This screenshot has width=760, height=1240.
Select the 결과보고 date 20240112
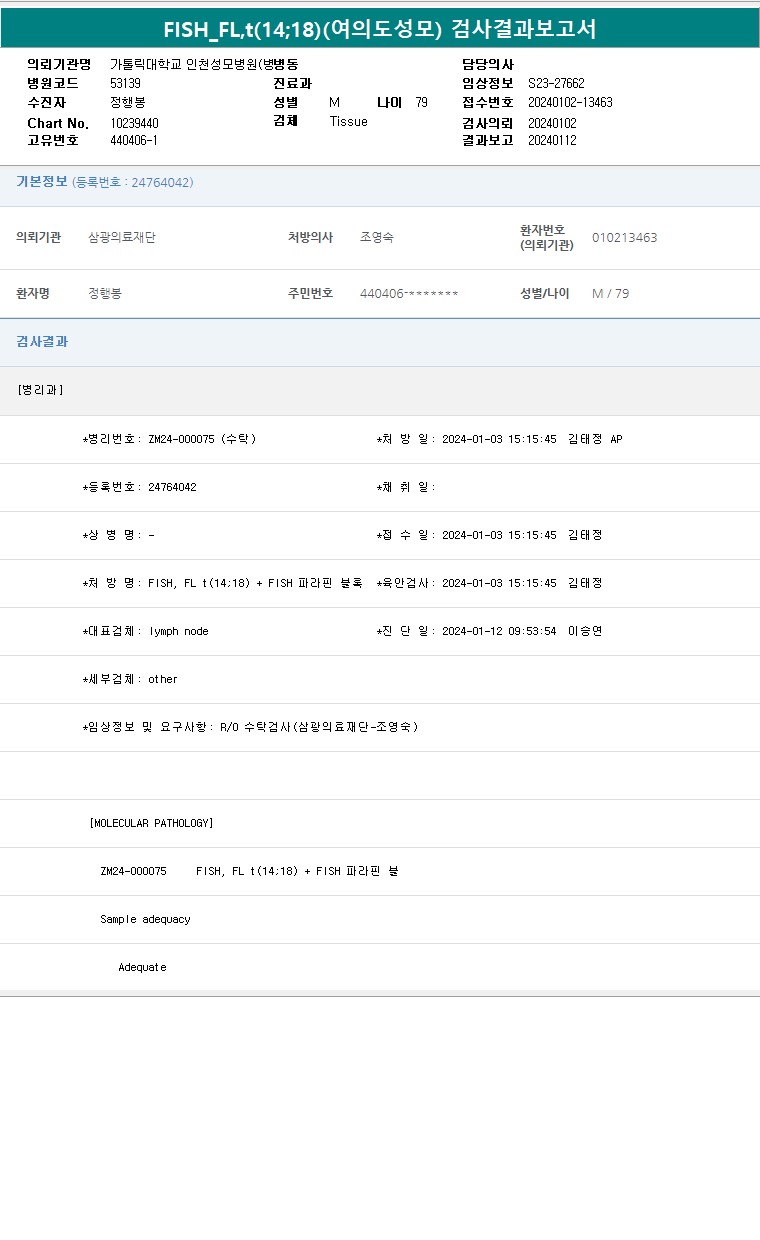point(552,141)
